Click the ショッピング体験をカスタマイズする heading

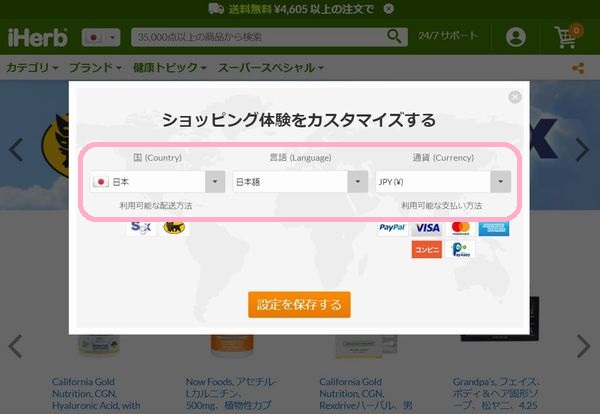[x=299, y=120]
